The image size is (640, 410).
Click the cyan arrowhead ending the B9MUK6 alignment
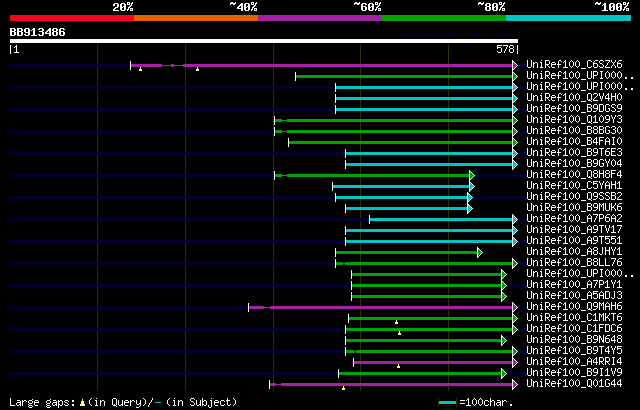tap(470, 208)
